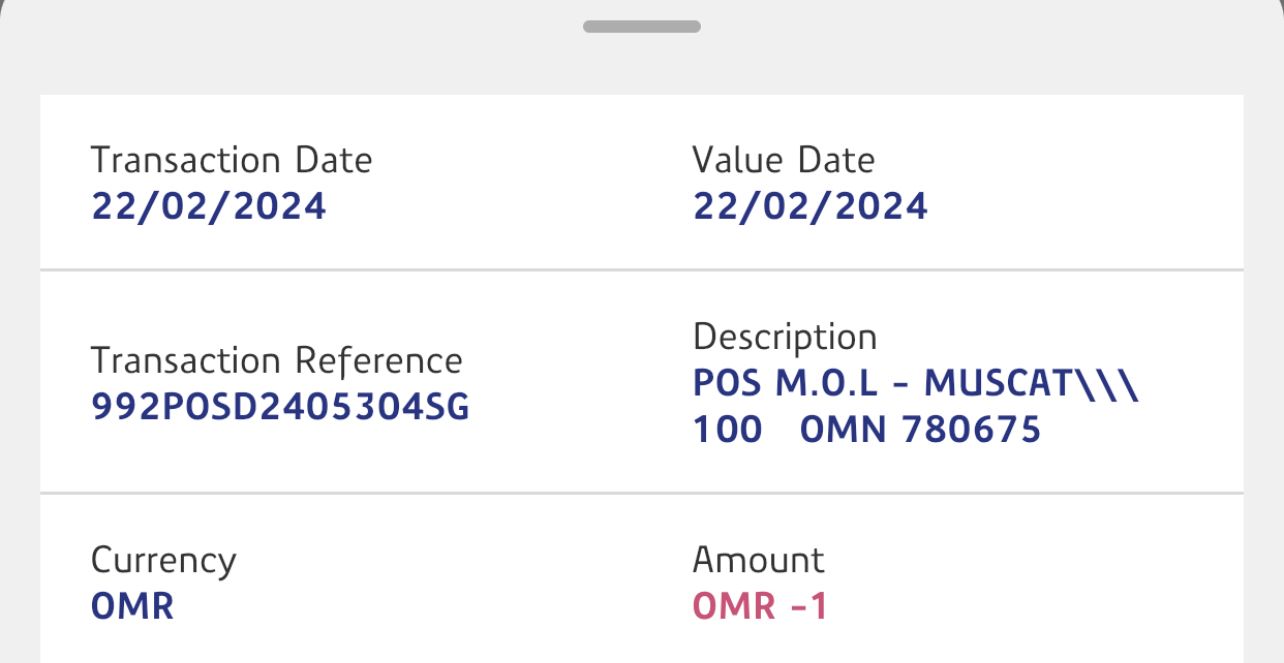This screenshot has width=1284, height=663.
Task: Click the Amount label
Action: pos(758,560)
